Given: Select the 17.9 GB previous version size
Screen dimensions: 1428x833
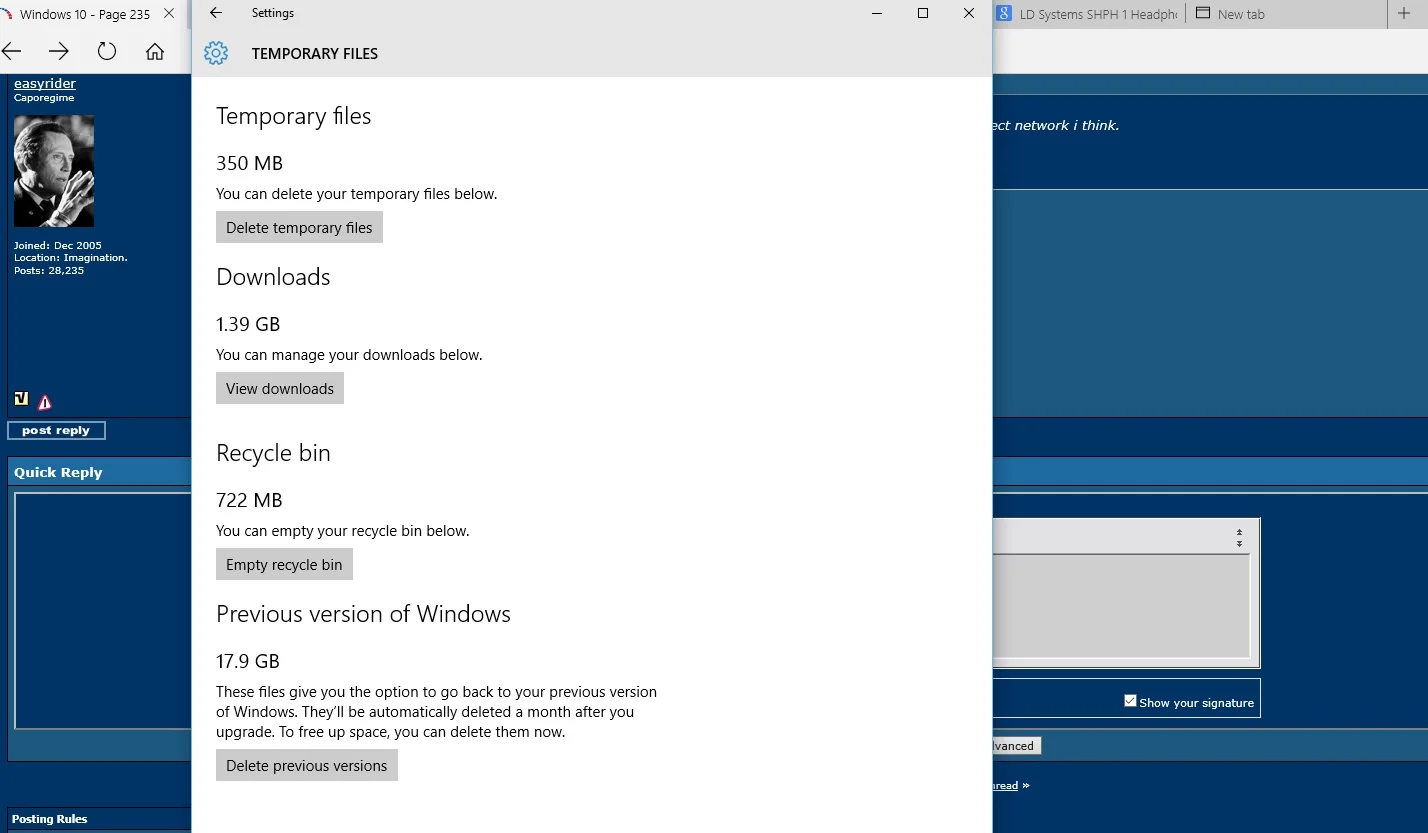Looking at the screenshot, I should (x=248, y=661).
